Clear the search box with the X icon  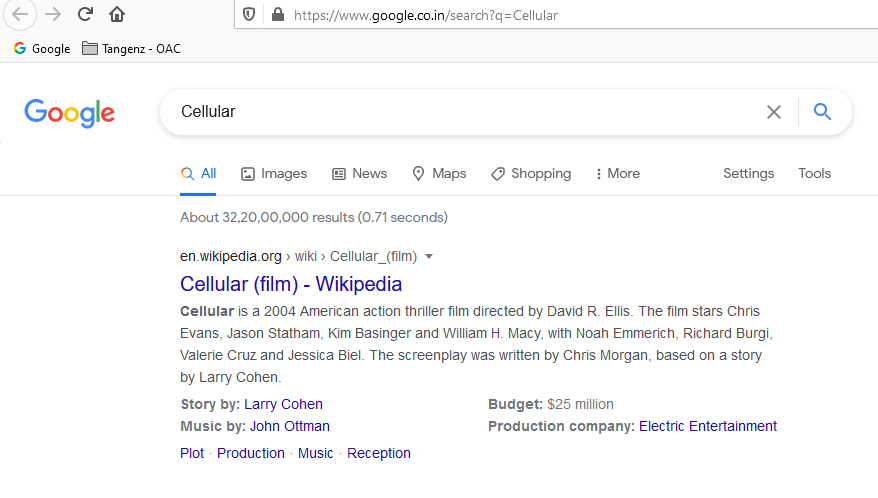coord(774,112)
